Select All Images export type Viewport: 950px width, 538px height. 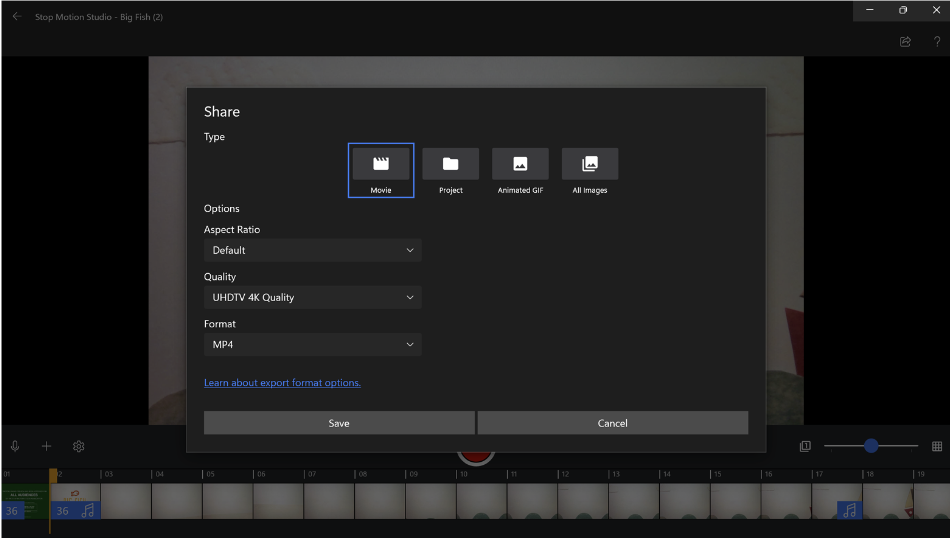tap(590, 171)
